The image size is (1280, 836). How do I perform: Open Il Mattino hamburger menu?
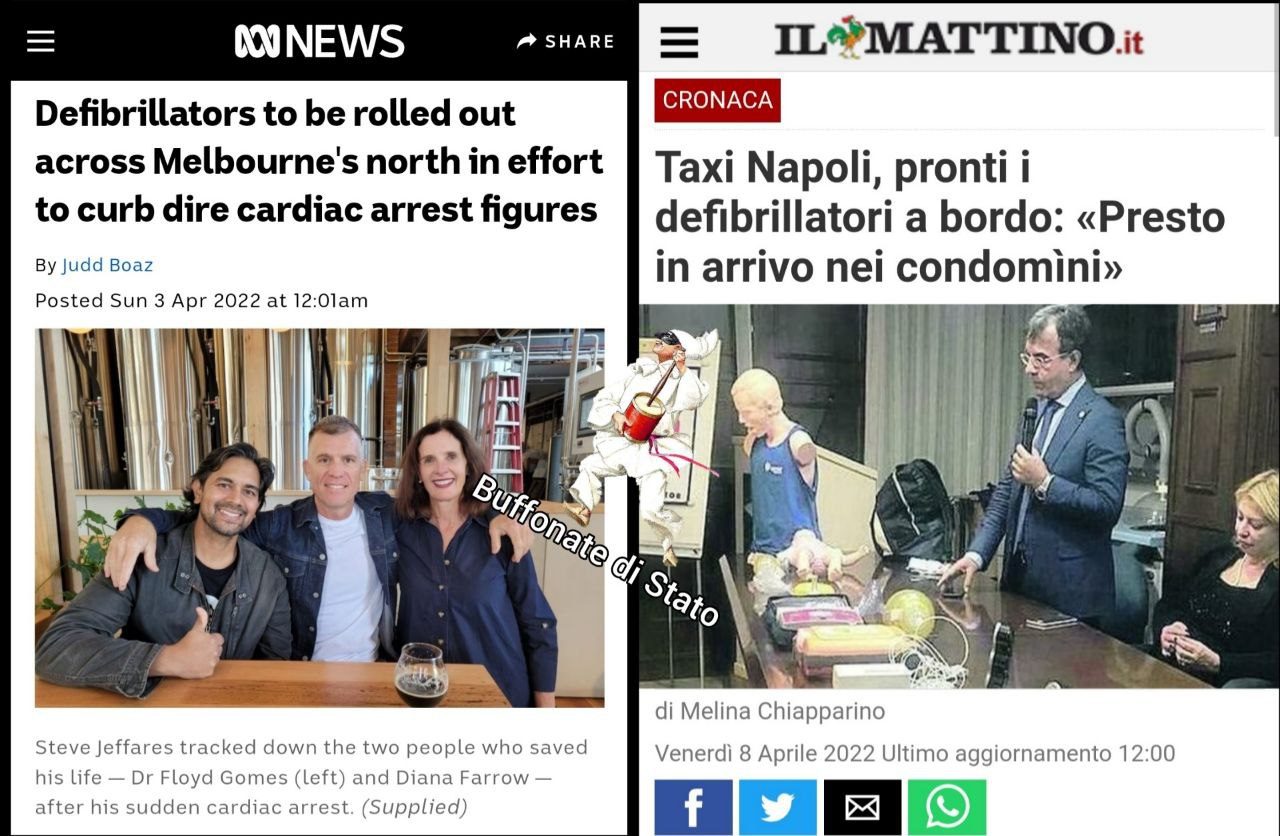(680, 42)
